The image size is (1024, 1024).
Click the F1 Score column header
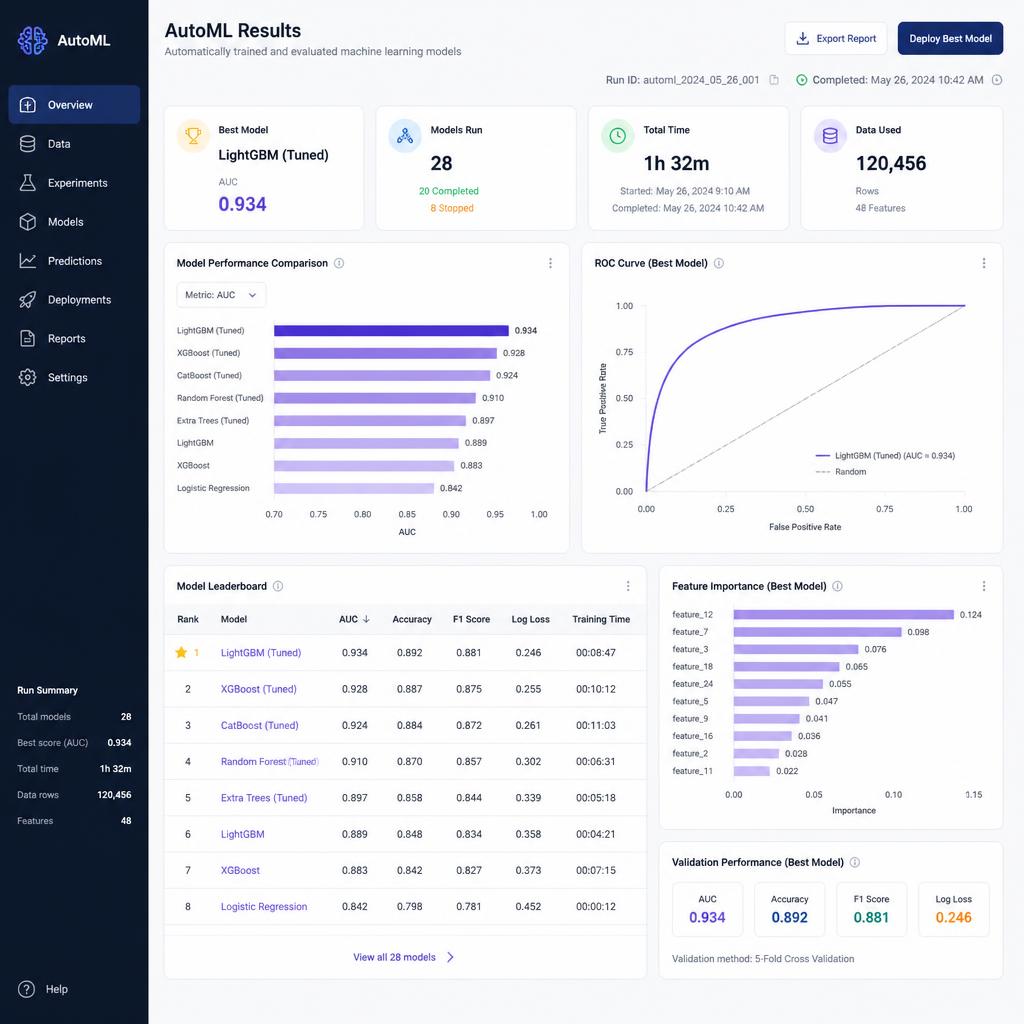pos(471,619)
